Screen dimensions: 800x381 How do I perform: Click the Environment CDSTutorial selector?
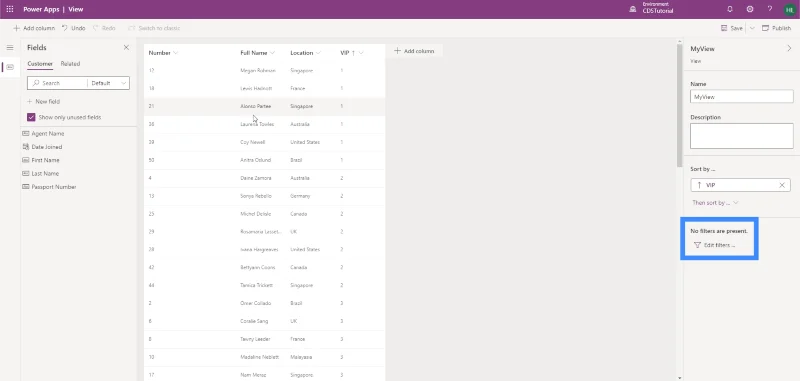point(653,8)
